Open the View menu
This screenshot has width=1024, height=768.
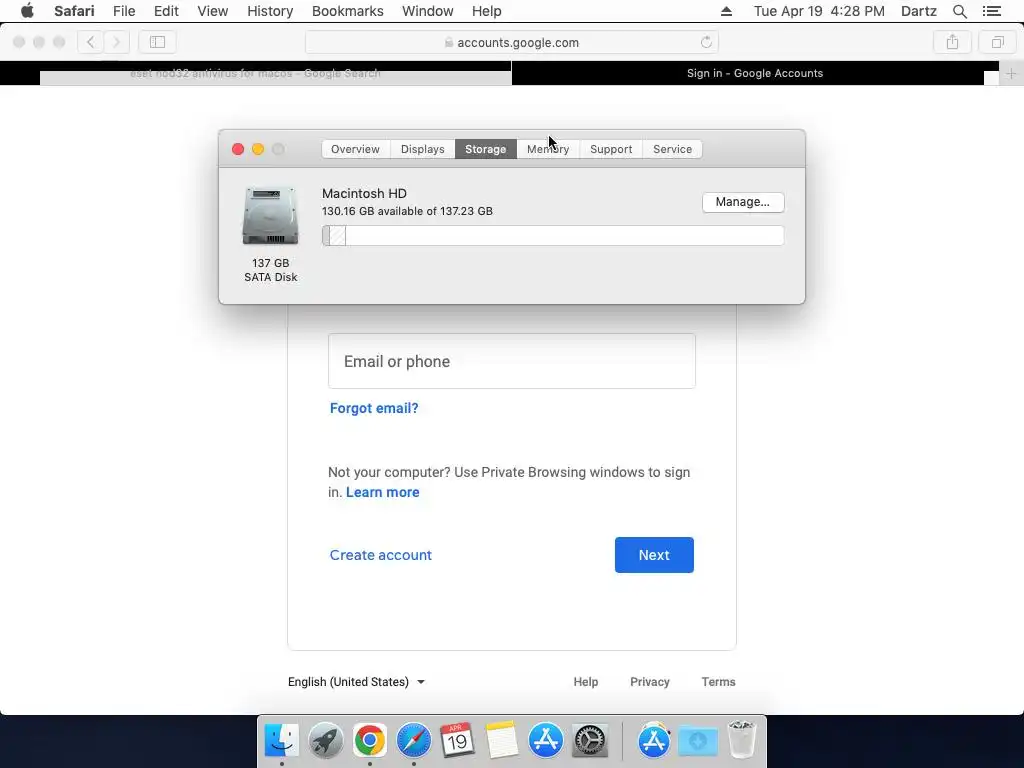(213, 11)
